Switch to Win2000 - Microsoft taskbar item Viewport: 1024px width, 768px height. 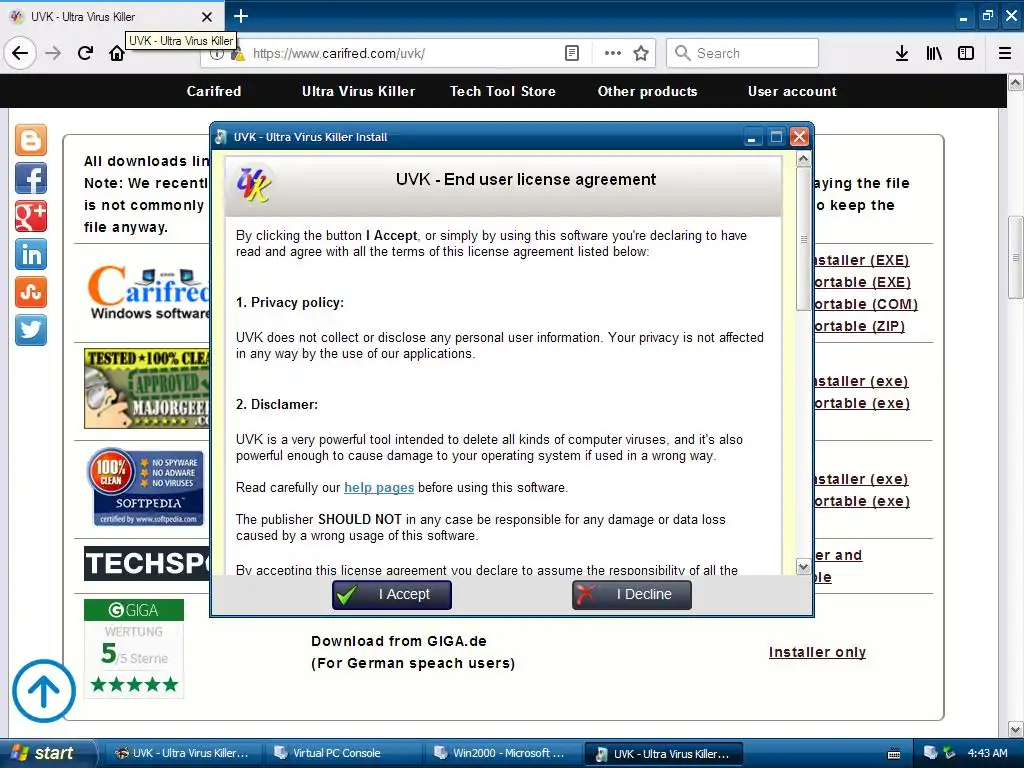[x=501, y=753]
